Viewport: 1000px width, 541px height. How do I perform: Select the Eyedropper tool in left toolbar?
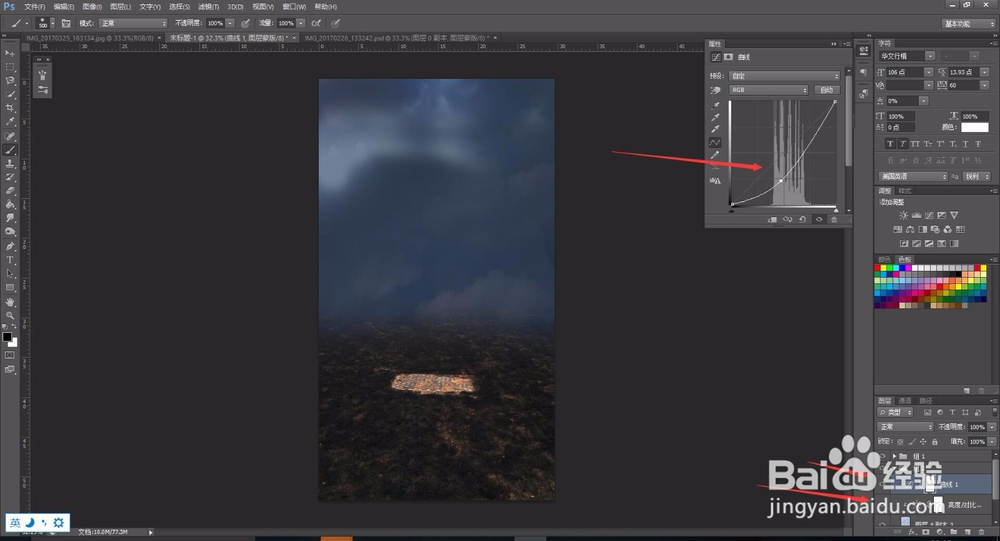(x=10, y=121)
